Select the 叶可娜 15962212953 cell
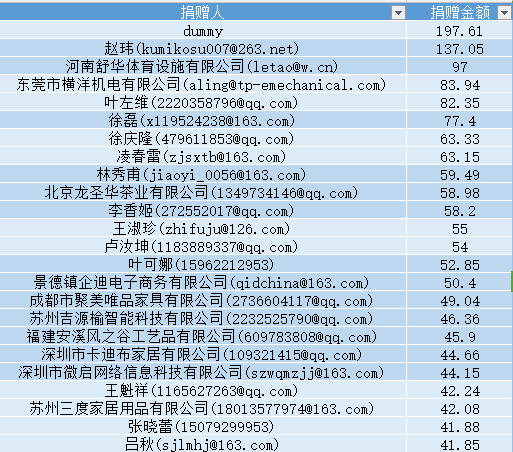The image size is (513, 452). (203, 265)
